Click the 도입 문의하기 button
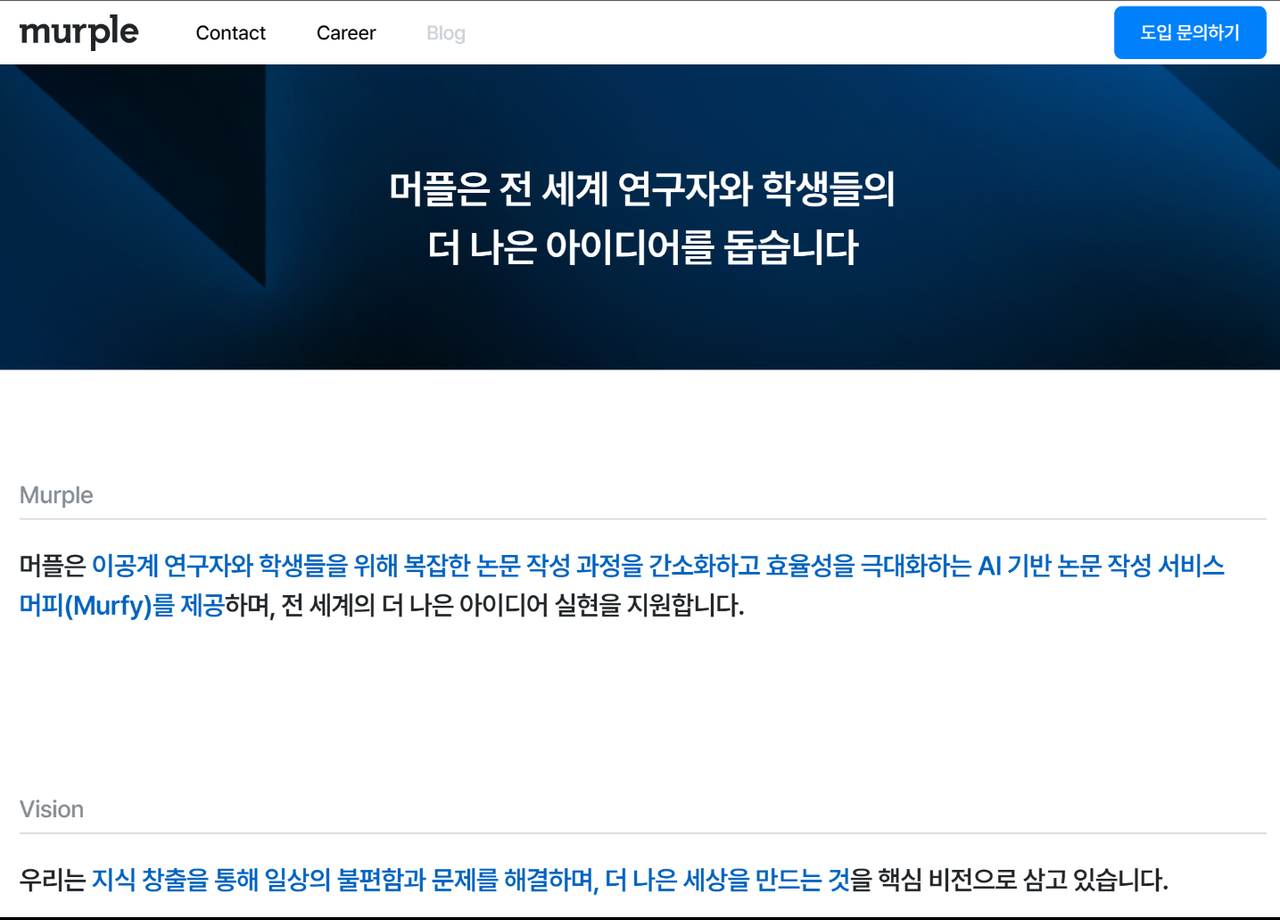The width and height of the screenshot is (1280, 920). click(1190, 33)
